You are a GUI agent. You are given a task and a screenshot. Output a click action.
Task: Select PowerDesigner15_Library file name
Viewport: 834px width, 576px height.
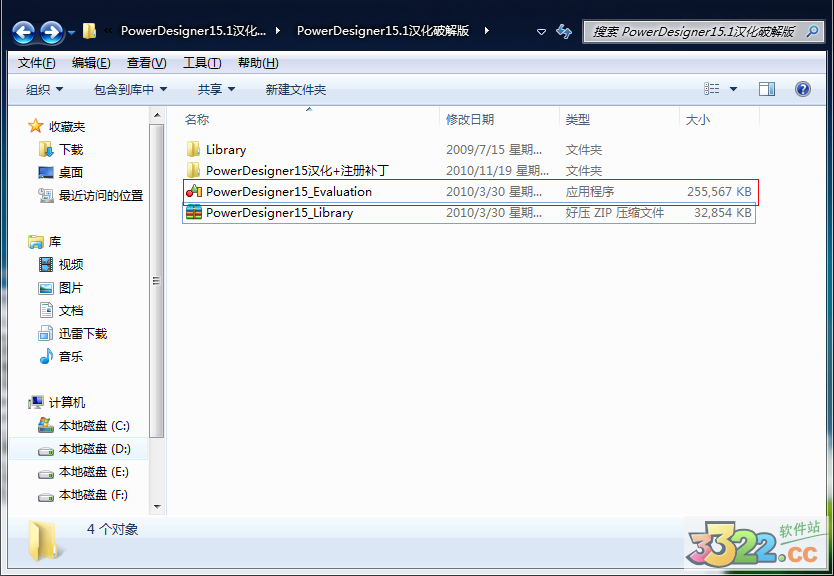pos(279,213)
